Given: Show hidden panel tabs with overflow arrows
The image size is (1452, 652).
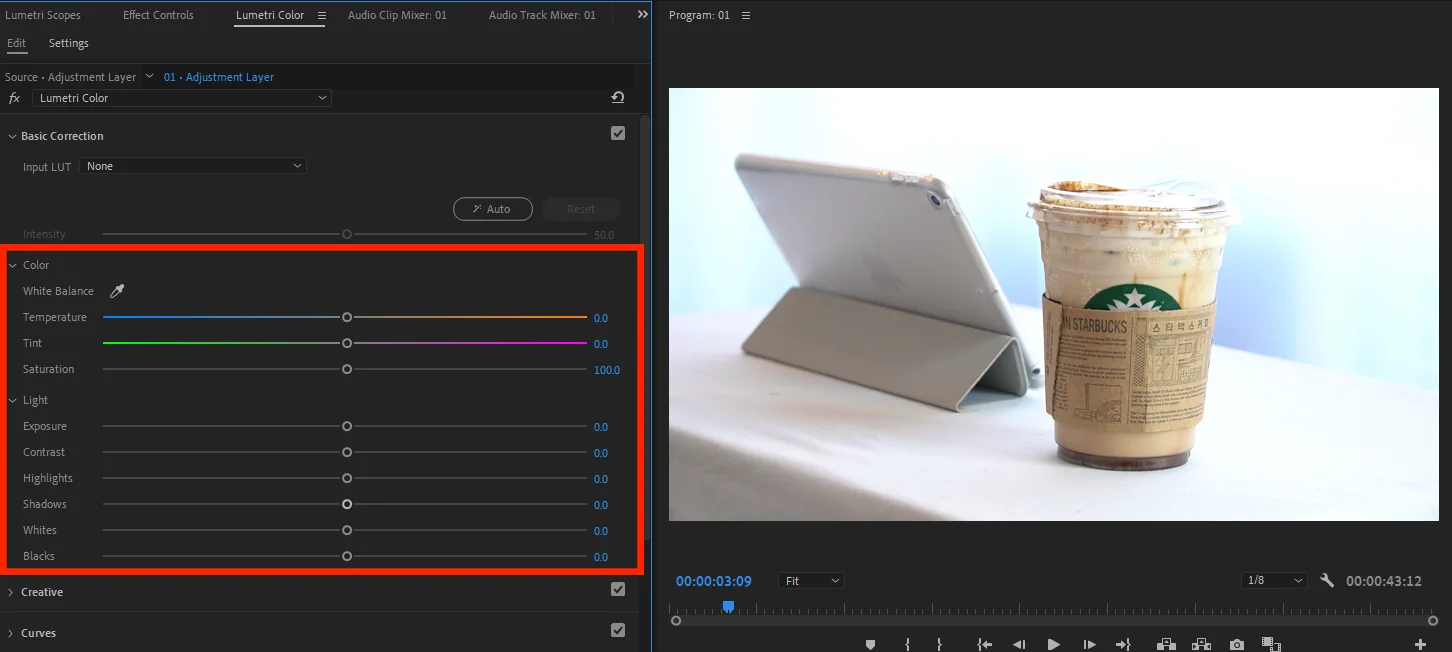Looking at the screenshot, I should 642,14.
